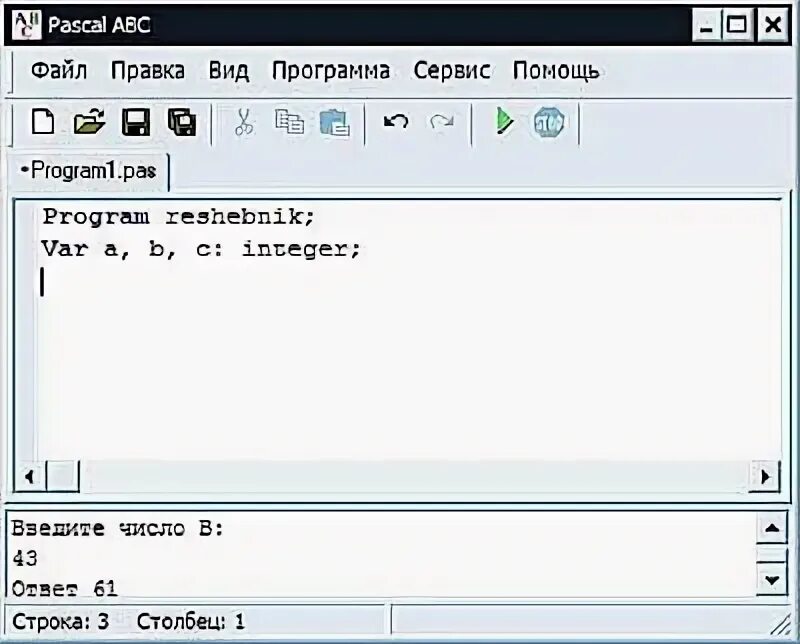Open the Правка menu
Image resolution: width=800 pixels, height=644 pixels.
(x=148, y=70)
